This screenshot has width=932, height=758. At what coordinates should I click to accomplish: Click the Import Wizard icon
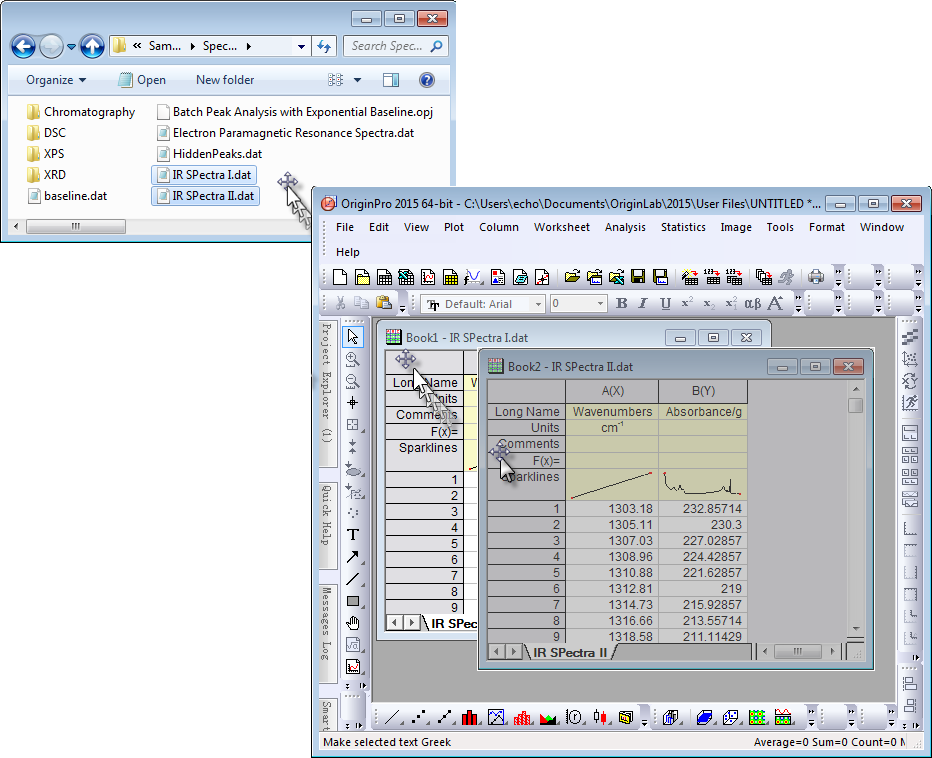coord(689,277)
